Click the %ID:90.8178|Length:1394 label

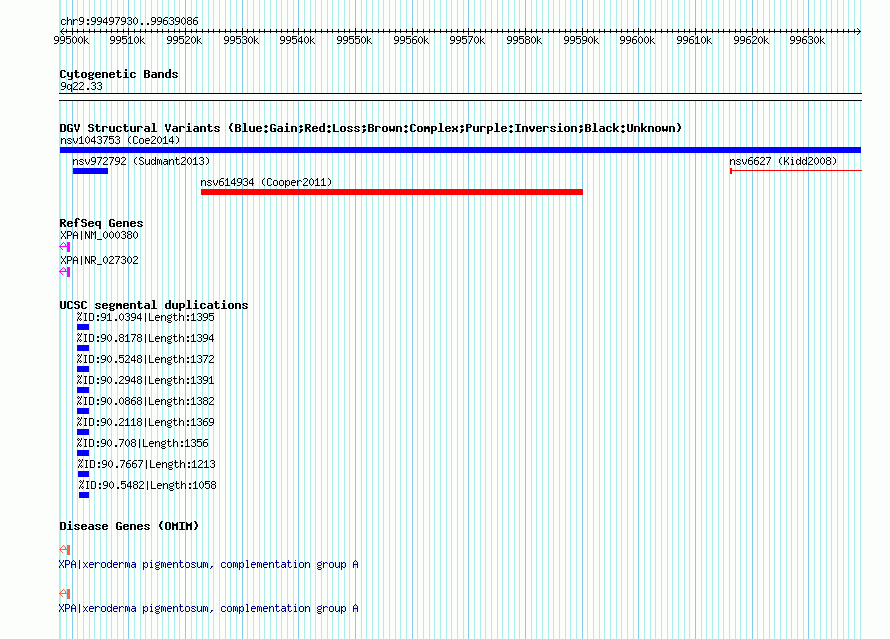(x=146, y=338)
